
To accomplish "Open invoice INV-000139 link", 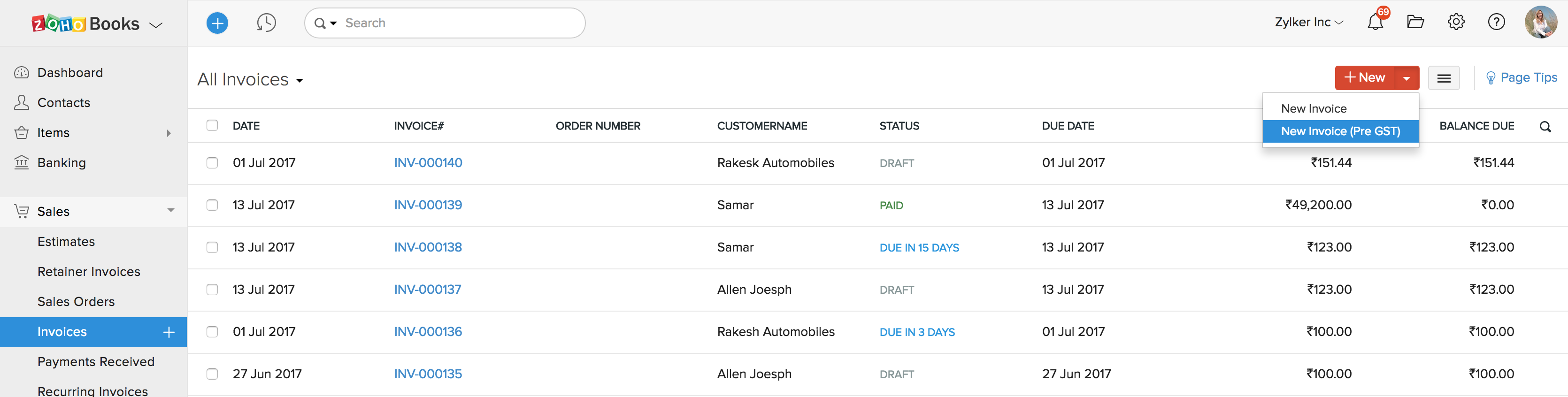I will point(427,205).
